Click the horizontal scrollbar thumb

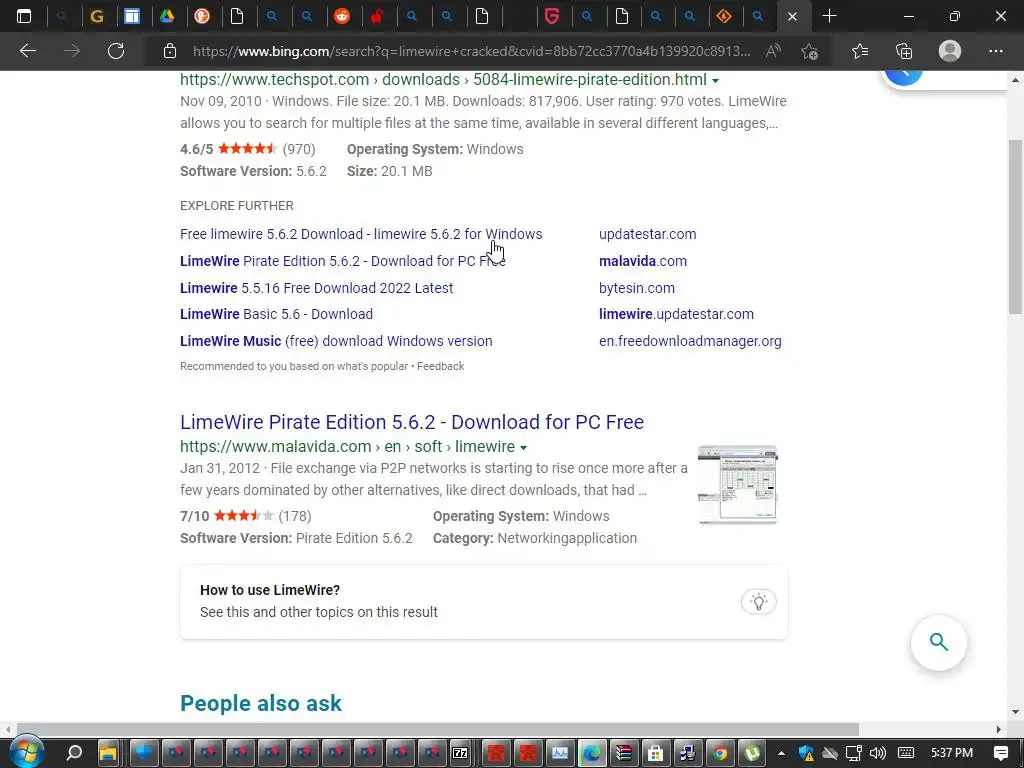pyautogui.click(x=438, y=729)
